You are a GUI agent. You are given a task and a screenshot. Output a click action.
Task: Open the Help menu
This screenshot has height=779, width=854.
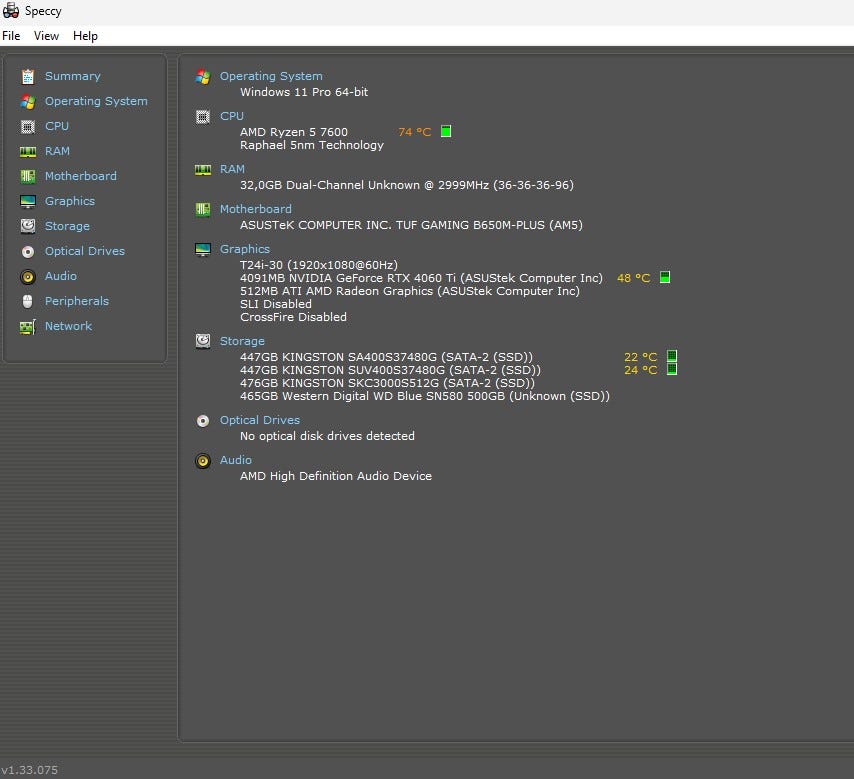click(x=86, y=36)
